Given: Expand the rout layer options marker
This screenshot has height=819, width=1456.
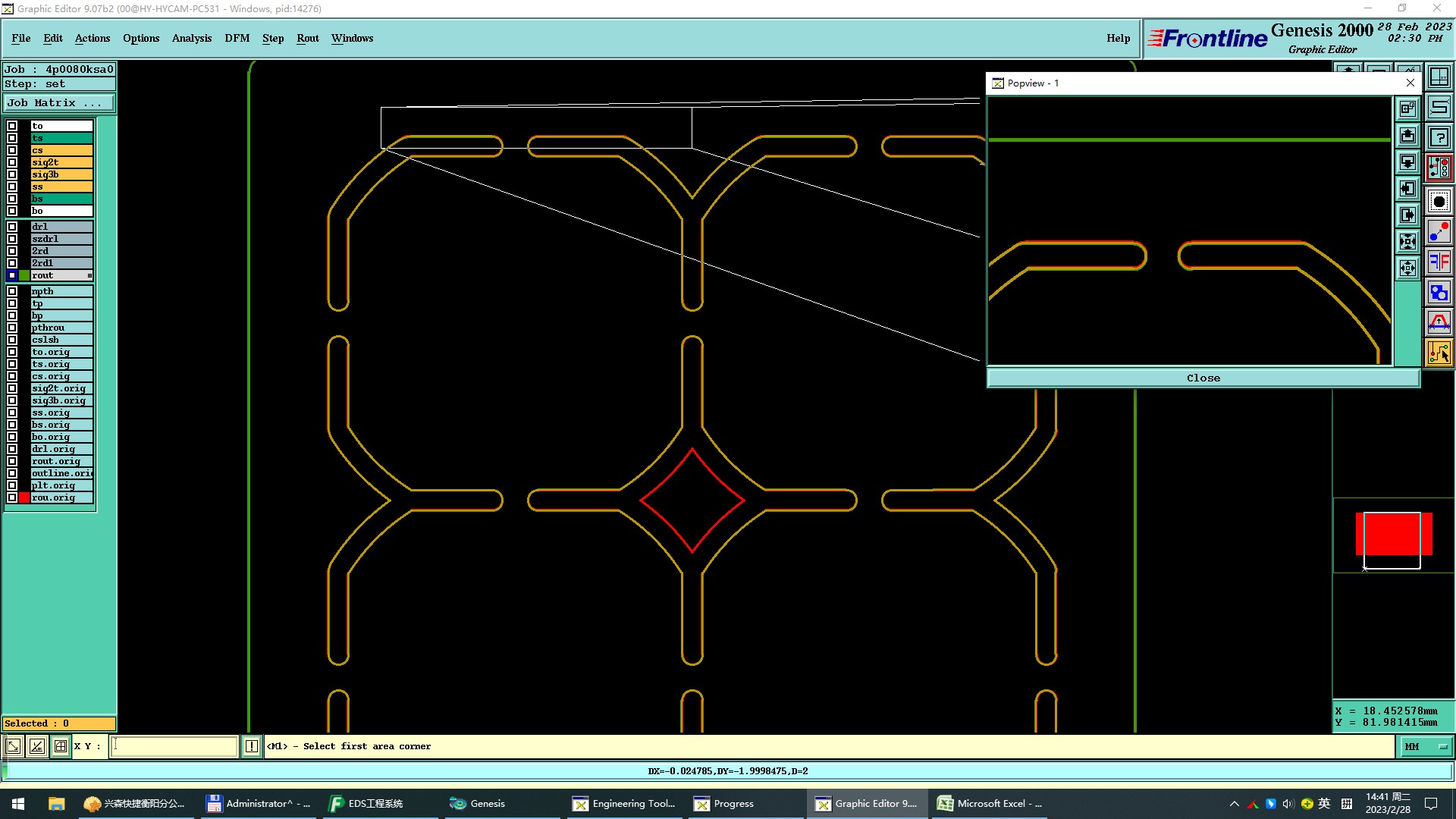Looking at the screenshot, I should (x=89, y=275).
